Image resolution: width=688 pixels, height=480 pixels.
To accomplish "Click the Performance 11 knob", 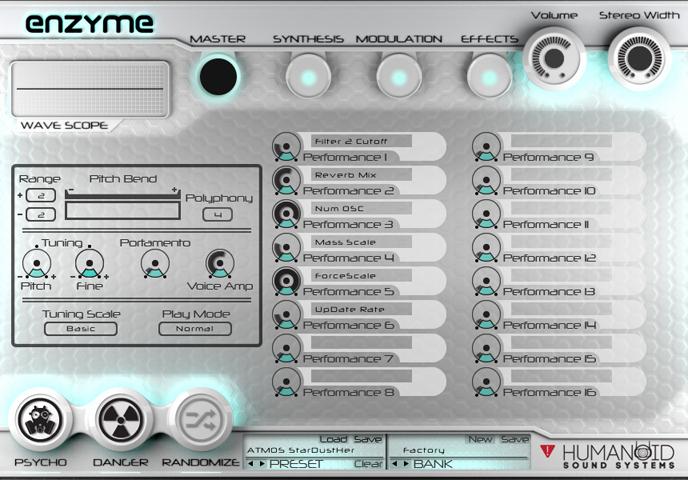I will [x=486, y=214].
